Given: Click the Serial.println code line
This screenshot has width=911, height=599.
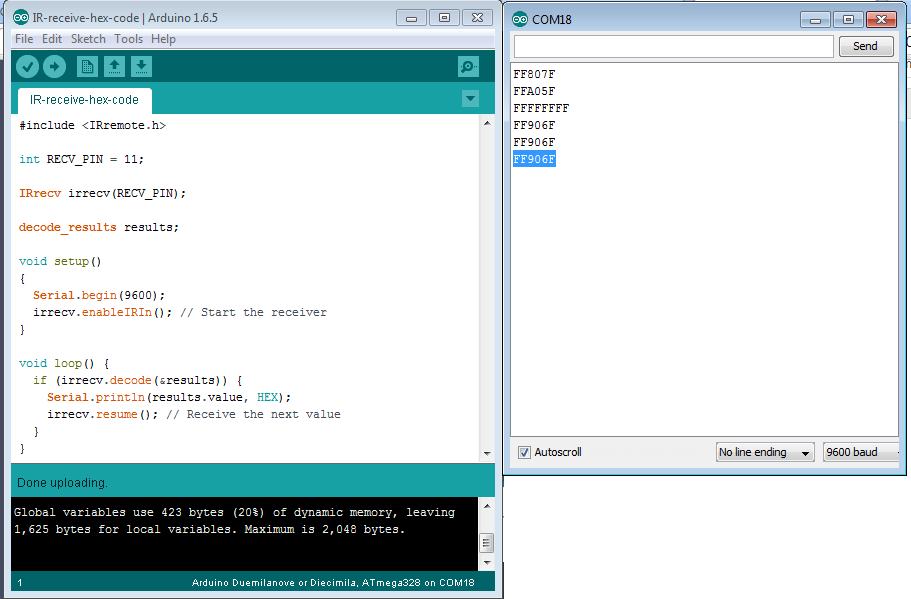Looking at the screenshot, I should point(169,397).
